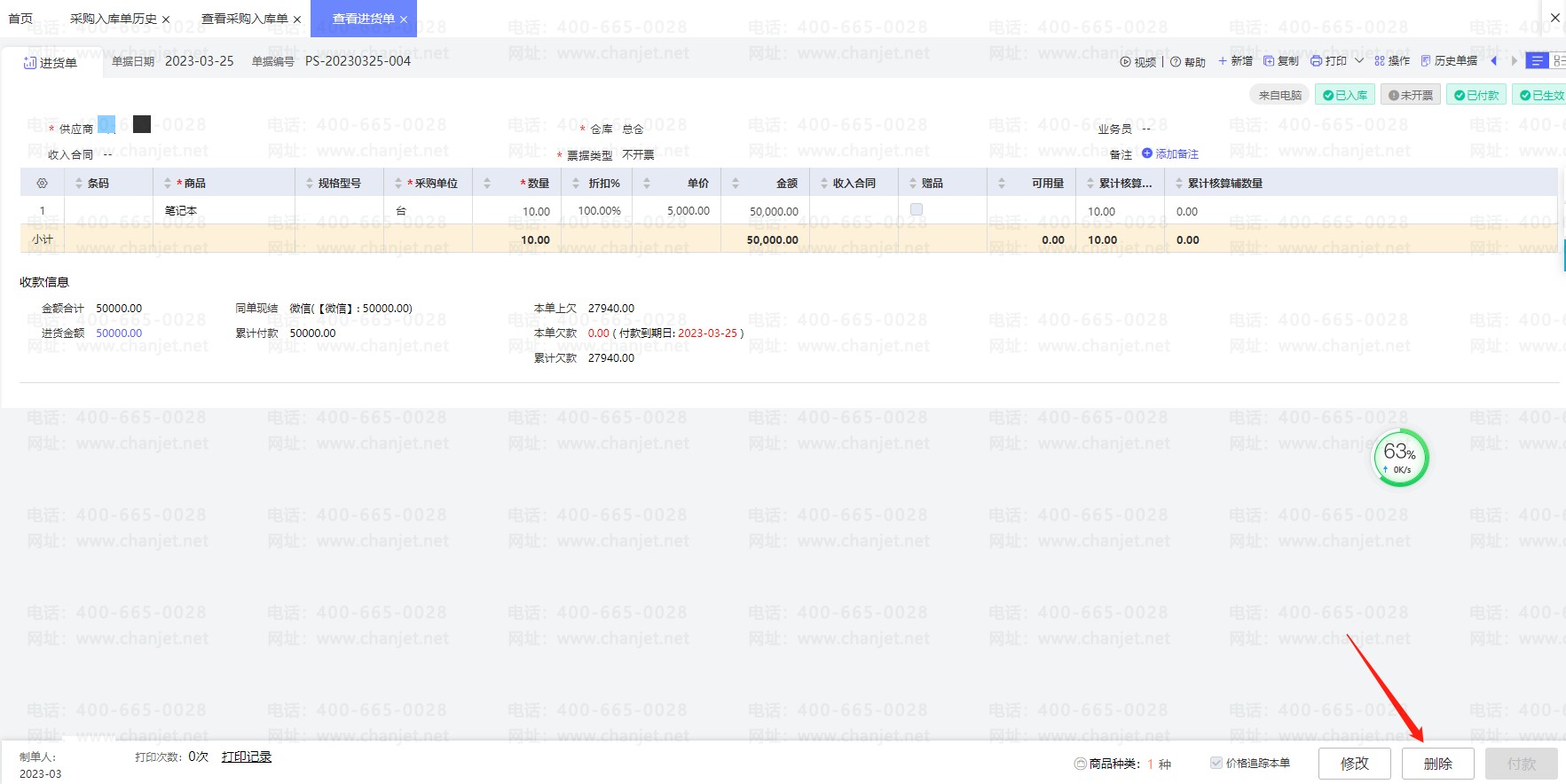Click the 视频 video tutorial icon
The width and height of the screenshot is (1566, 784).
1126,62
